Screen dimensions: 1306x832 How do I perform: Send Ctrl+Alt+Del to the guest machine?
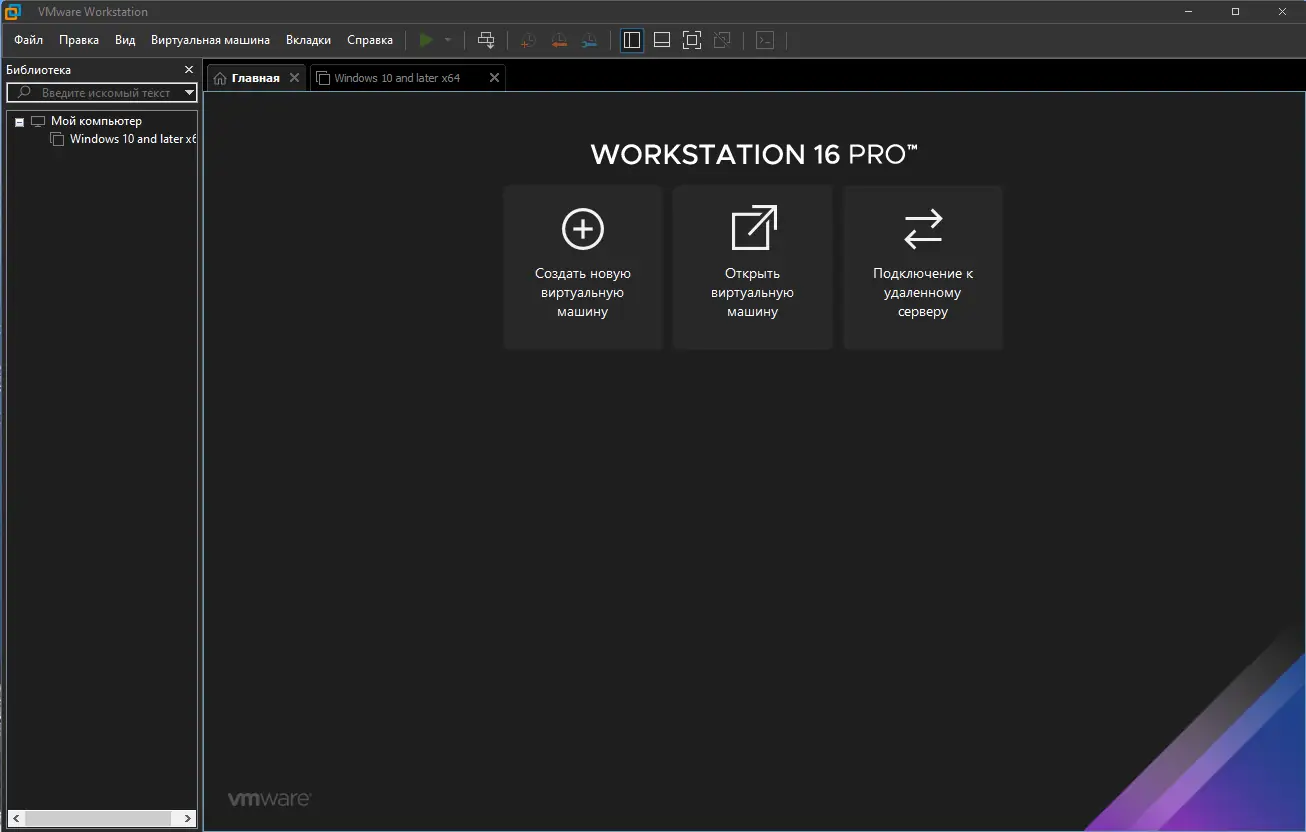click(x=486, y=40)
